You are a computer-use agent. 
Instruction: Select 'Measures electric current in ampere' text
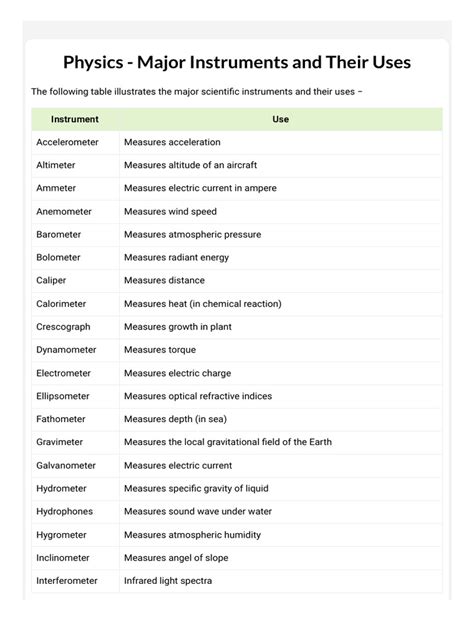tap(200, 188)
